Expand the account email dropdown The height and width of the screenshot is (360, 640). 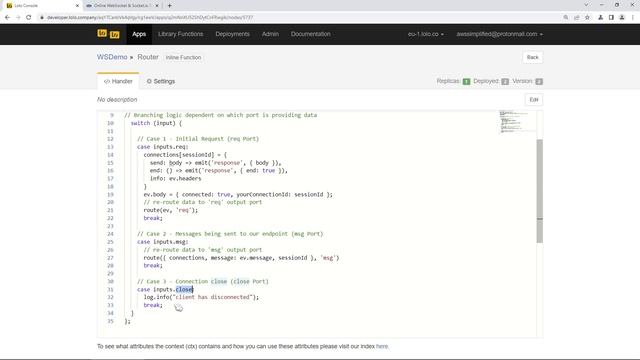click(500, 34)
